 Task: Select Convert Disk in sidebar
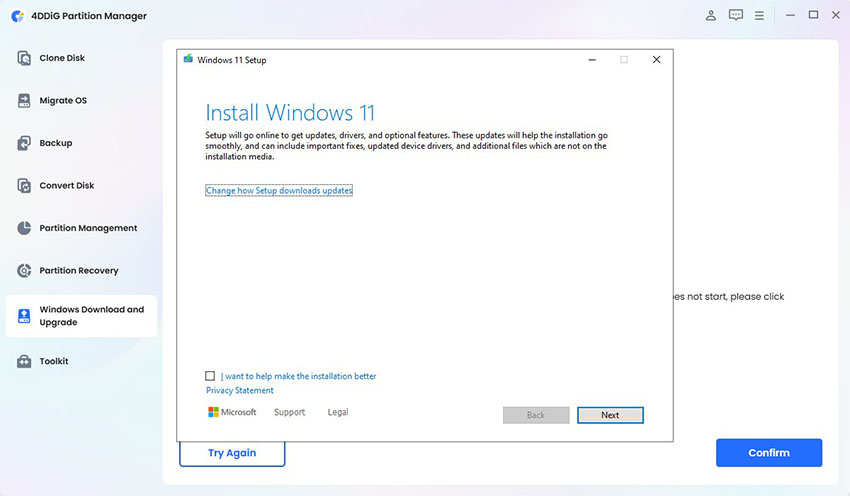point(67,185)
